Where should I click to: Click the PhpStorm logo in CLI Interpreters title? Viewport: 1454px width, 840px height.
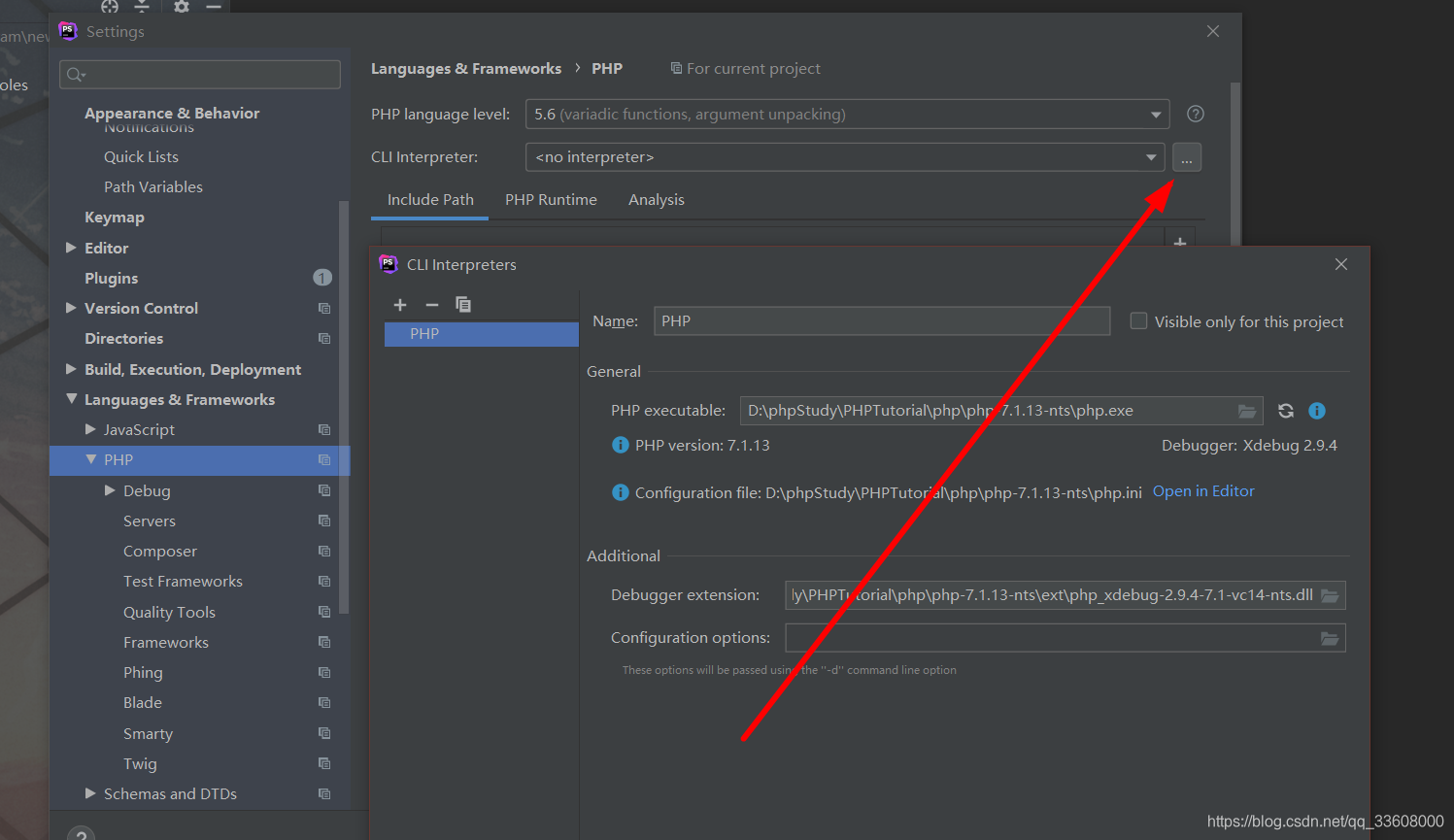pyautogui.click(x=389, y=264)
